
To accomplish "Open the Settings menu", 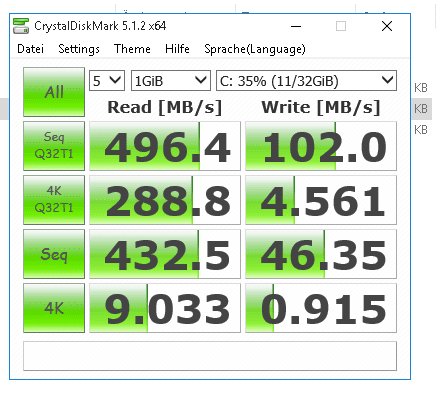I will point(79,49).
